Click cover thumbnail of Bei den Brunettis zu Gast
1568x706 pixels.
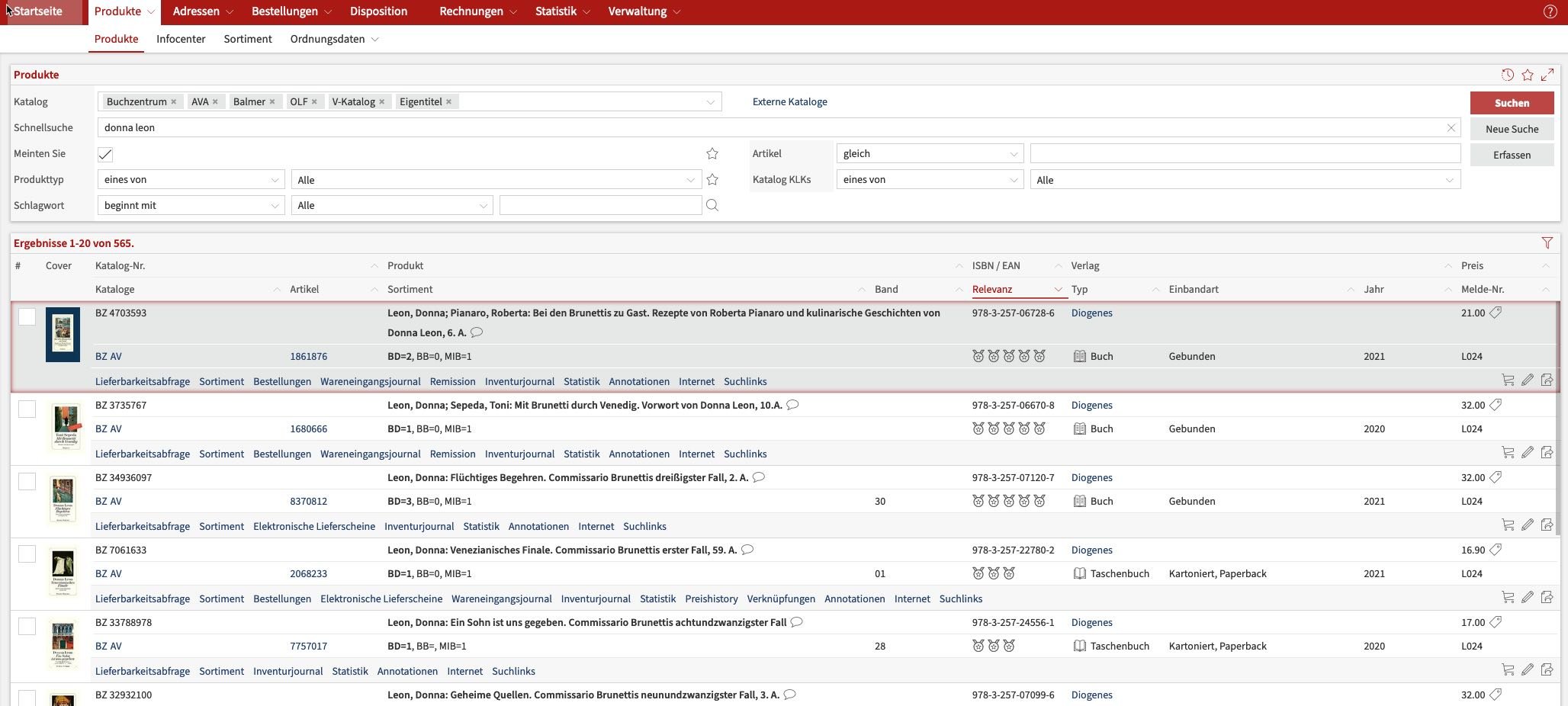click(x=63, y=335)
